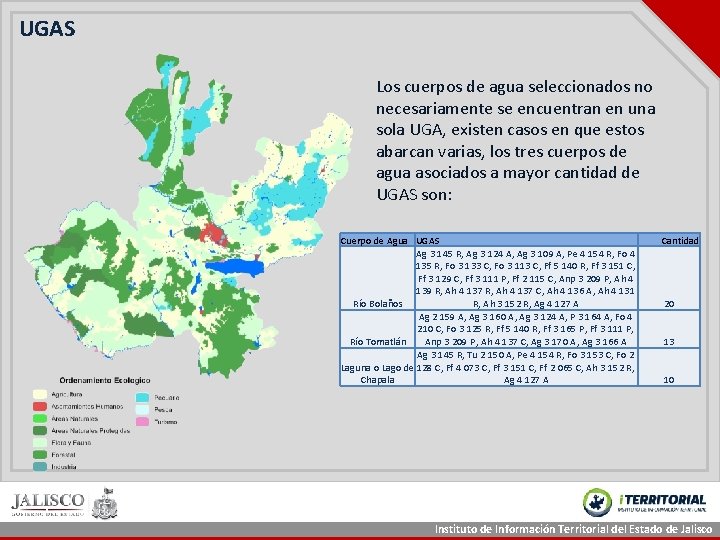The width and height of the screenshot is (720, 540).
Task: Click the Flora y Fauna swatch
Action: 40,443
